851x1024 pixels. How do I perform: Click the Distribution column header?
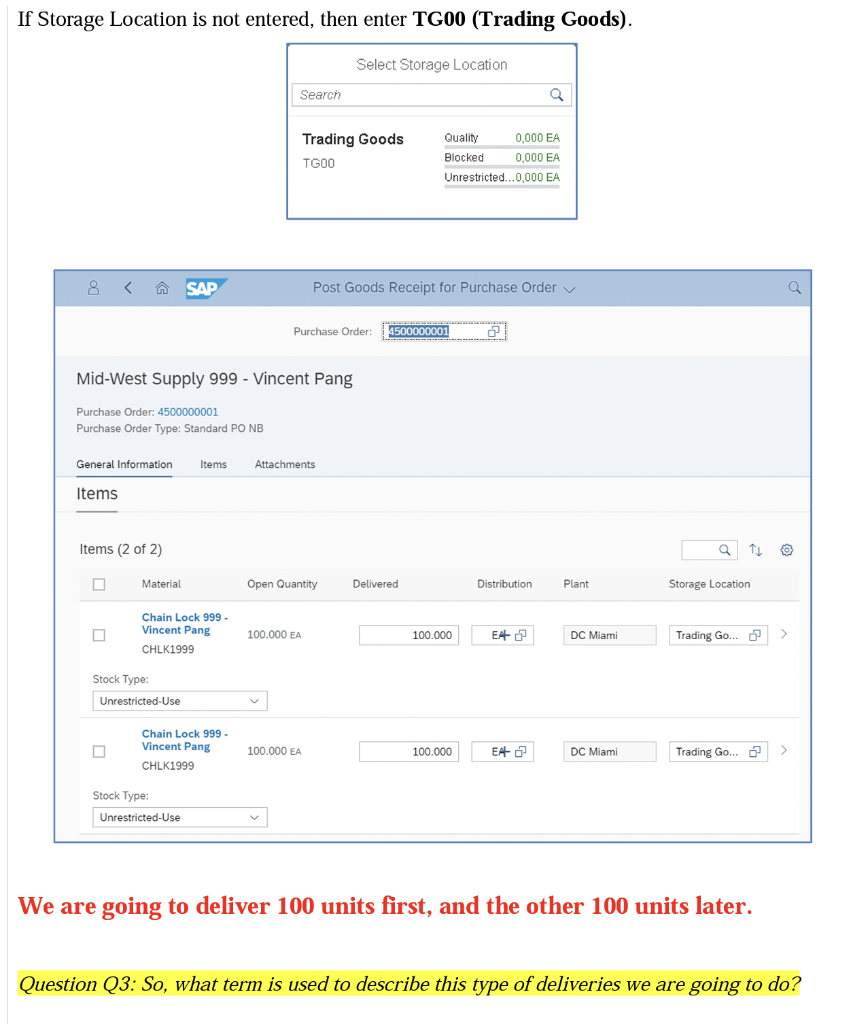tap(504, 584)
